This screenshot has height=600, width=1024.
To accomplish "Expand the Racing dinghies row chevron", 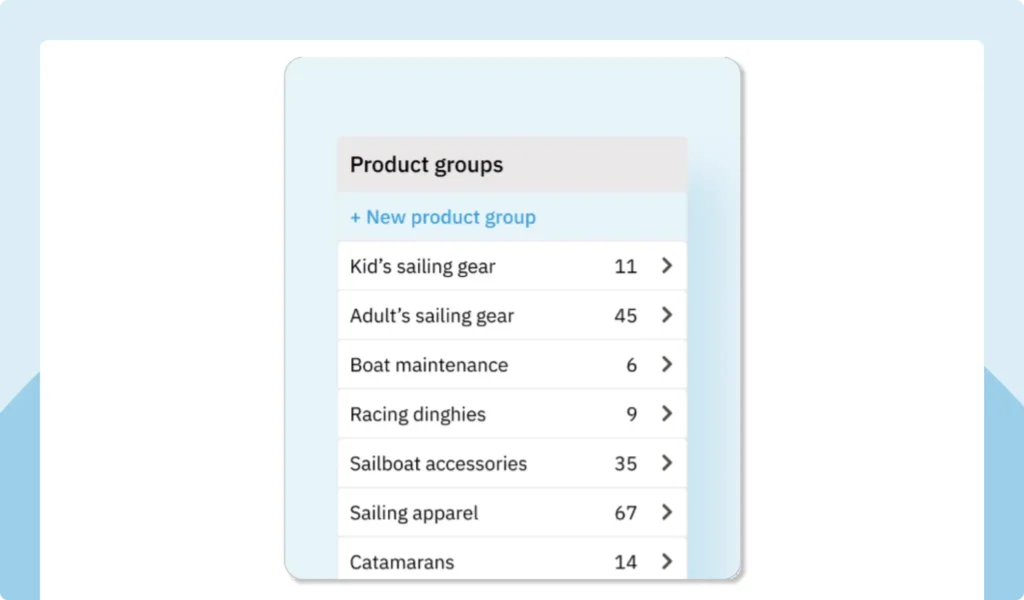I will (x=667, y=413).
